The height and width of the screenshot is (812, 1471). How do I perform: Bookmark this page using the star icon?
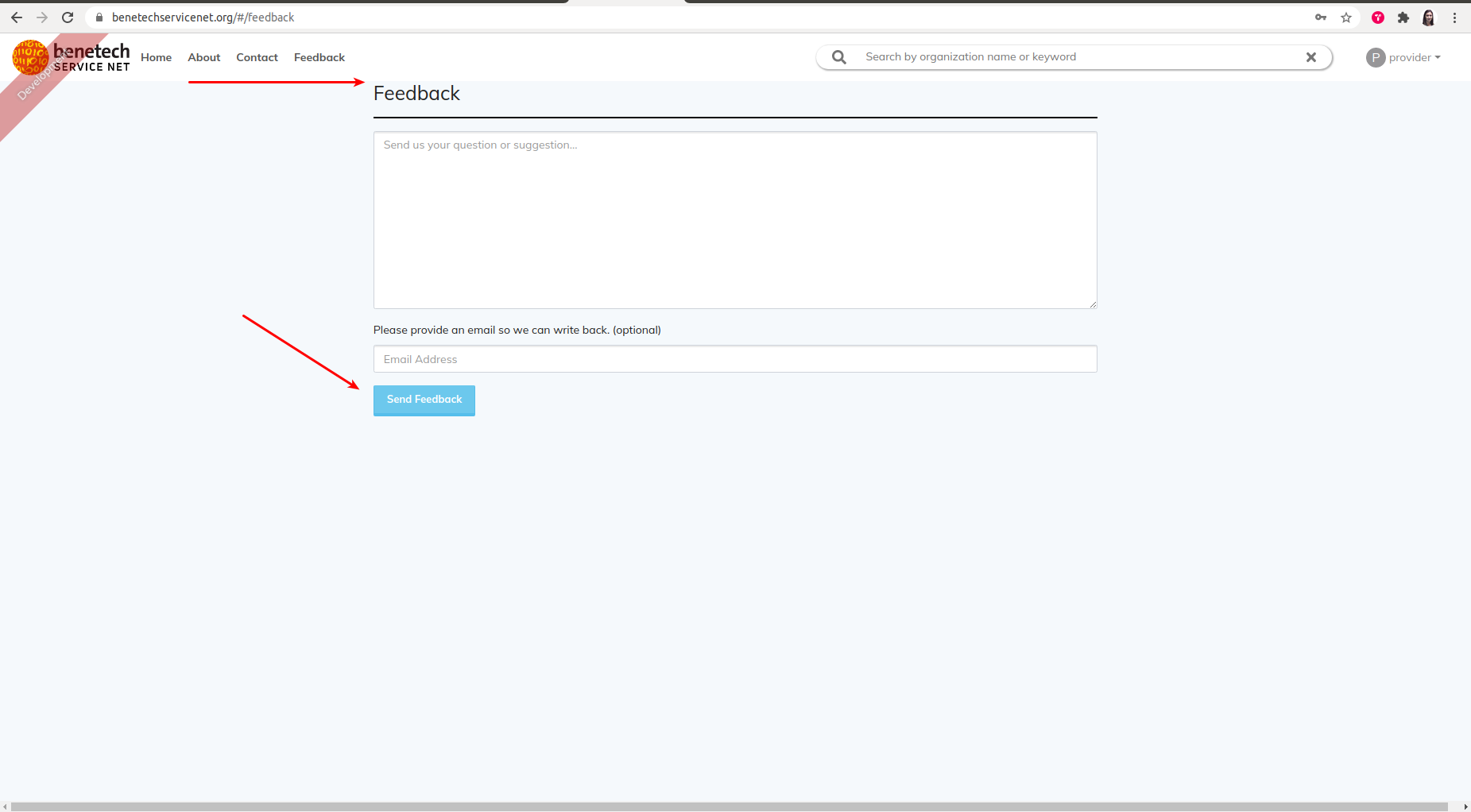(x=1346, y=17)
